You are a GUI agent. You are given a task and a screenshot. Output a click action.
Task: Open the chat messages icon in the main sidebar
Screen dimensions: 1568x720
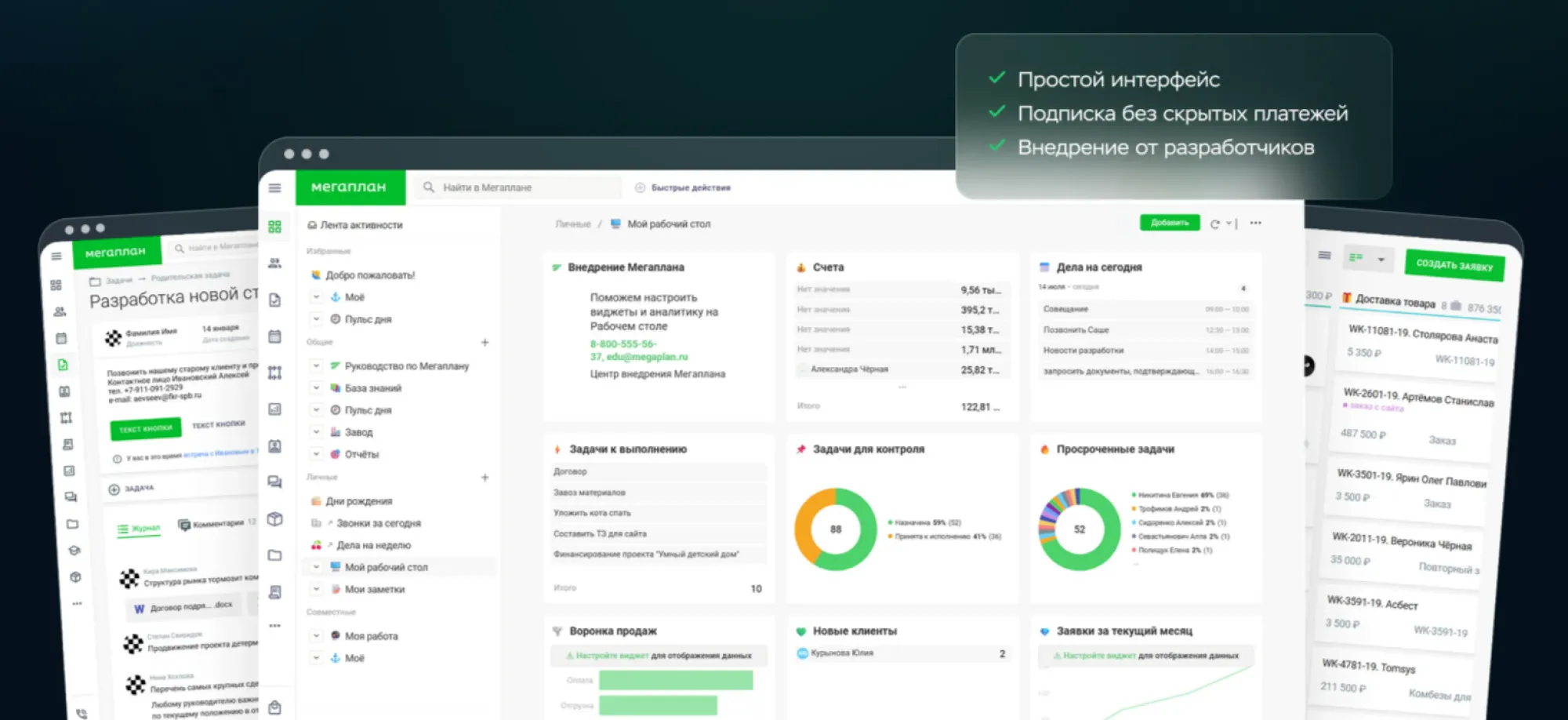(274, 482)
